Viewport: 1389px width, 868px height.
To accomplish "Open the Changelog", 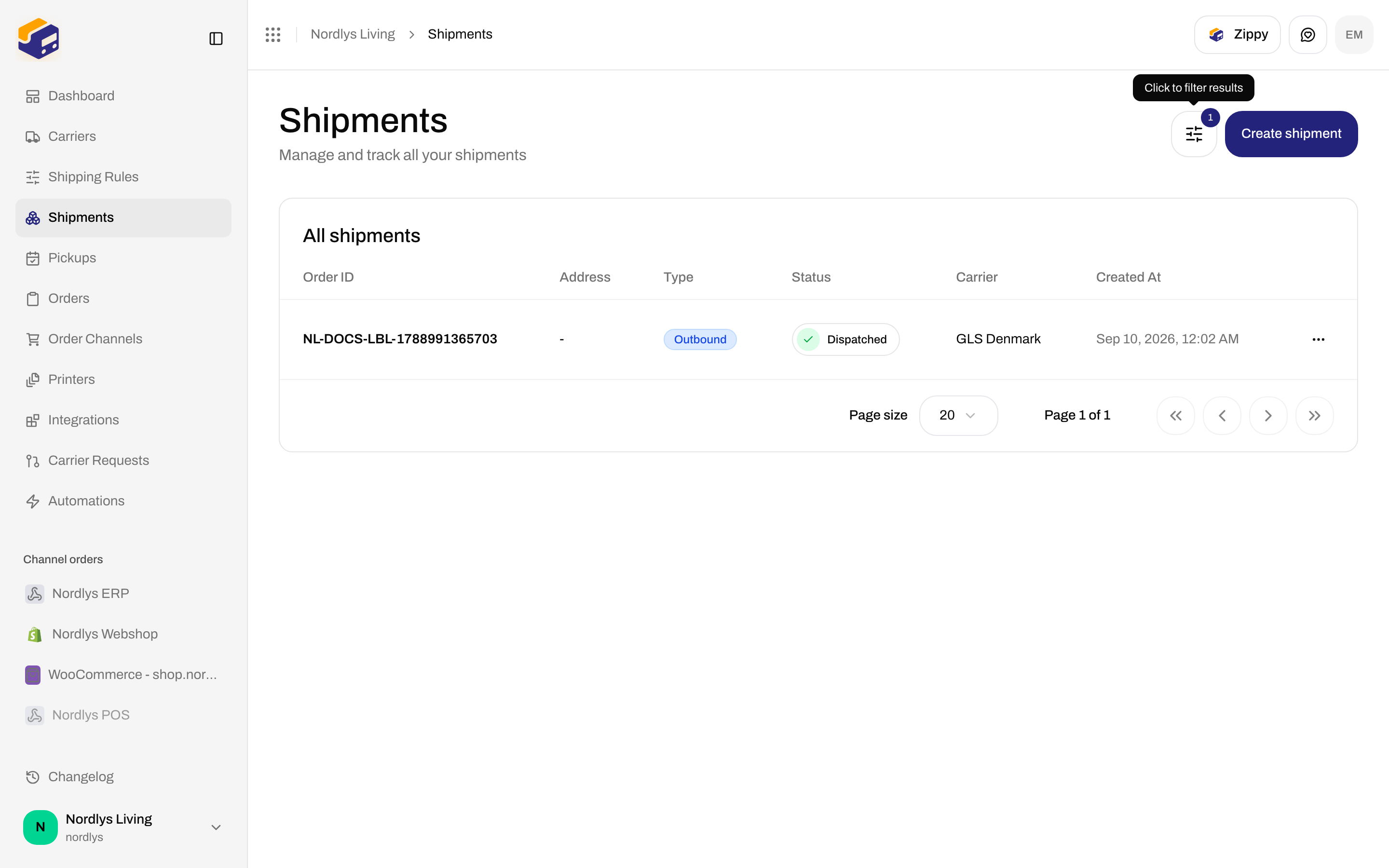I will point(123,777).
